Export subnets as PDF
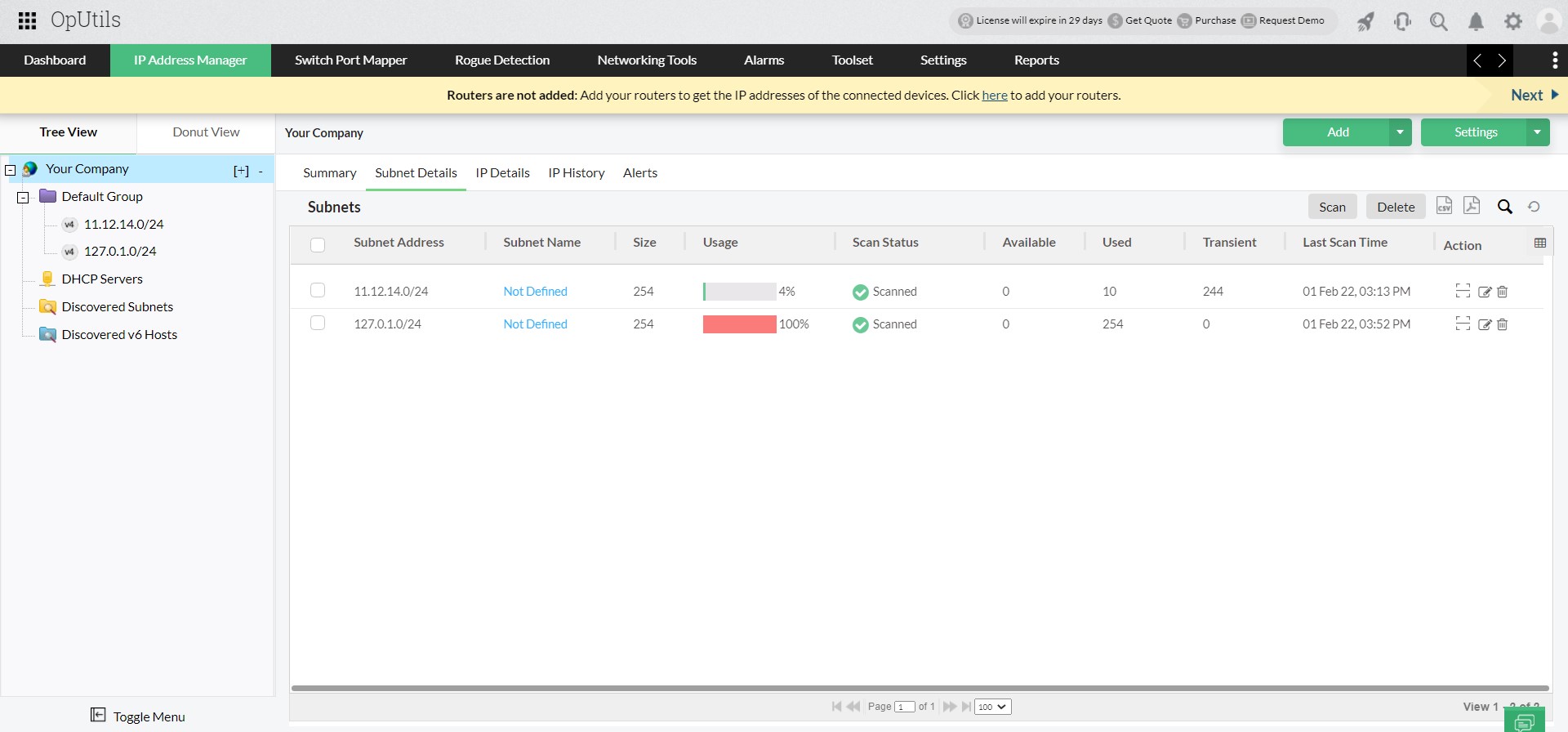The height and width of the screenshot is (732, 1568). (x=1472, y=206)
